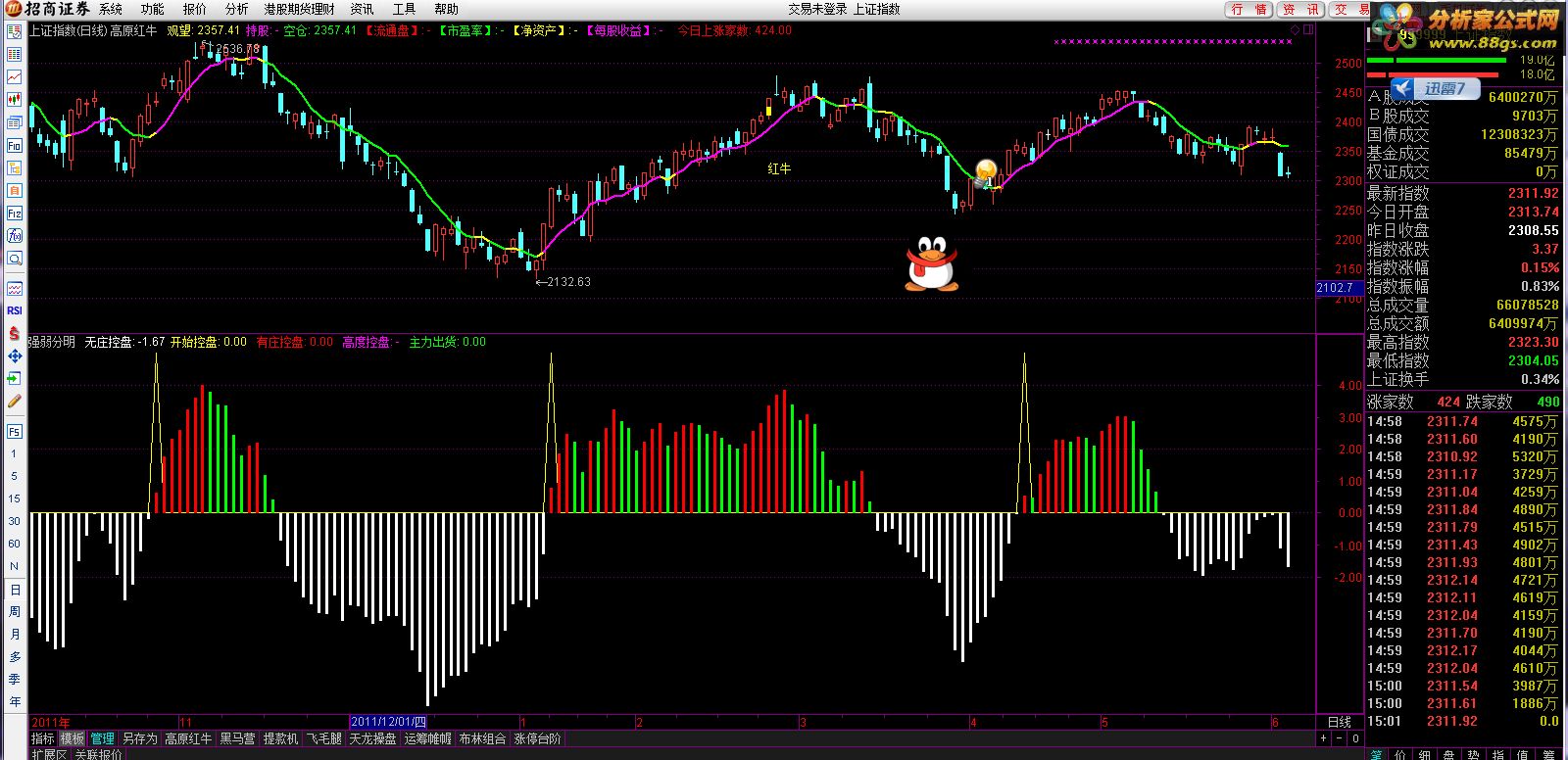
Task: Switch to quarterly 季 period
Action: pyautogui.click(x=15, y=680)
